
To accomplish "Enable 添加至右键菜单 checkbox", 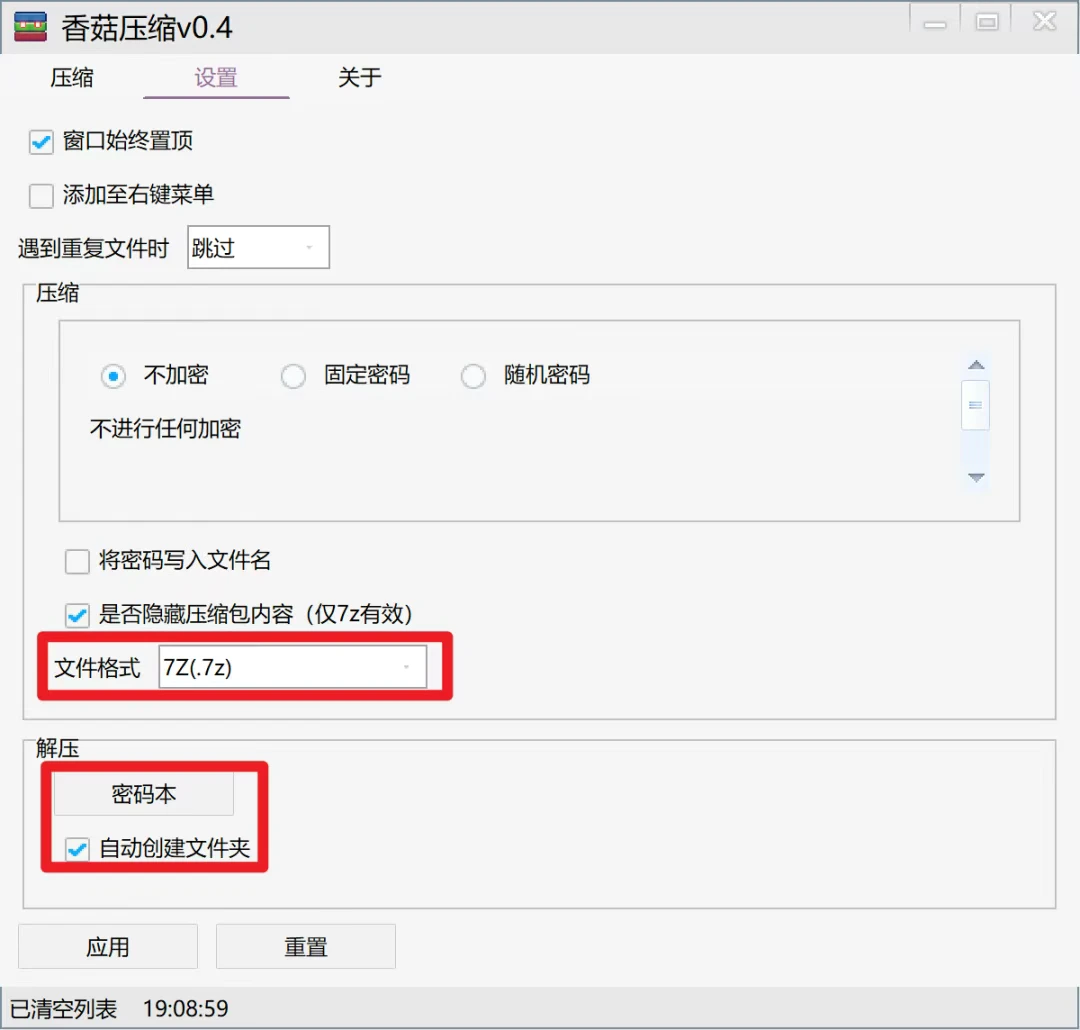I will tap(41, 196).
